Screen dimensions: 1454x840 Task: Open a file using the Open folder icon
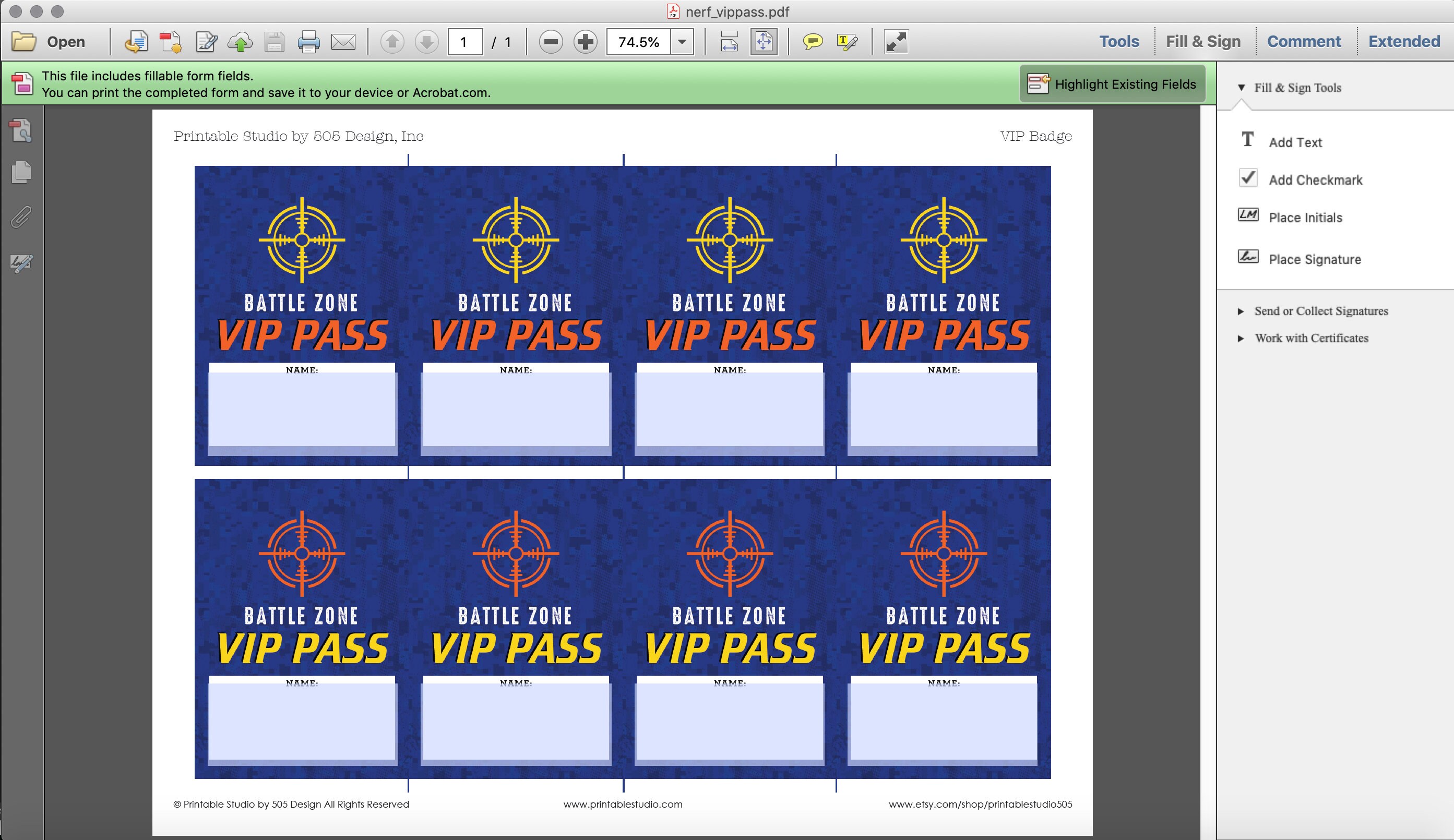click(x=23, y=40)
